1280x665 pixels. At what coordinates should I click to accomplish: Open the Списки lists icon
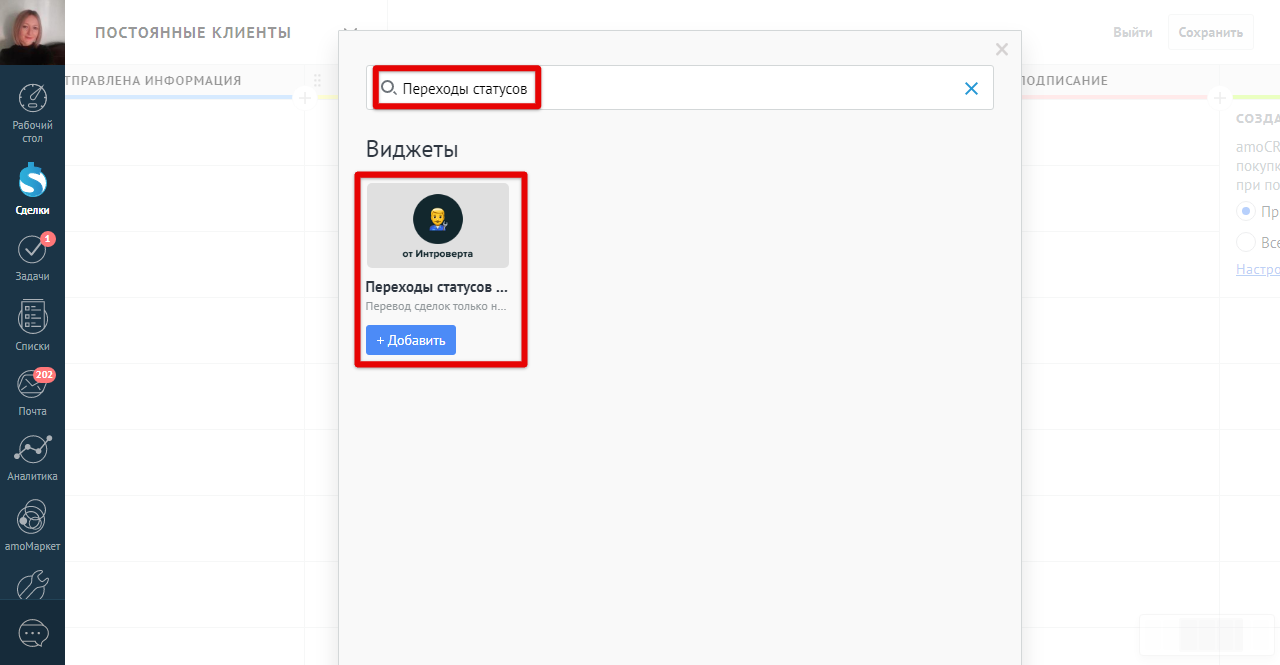32,325
